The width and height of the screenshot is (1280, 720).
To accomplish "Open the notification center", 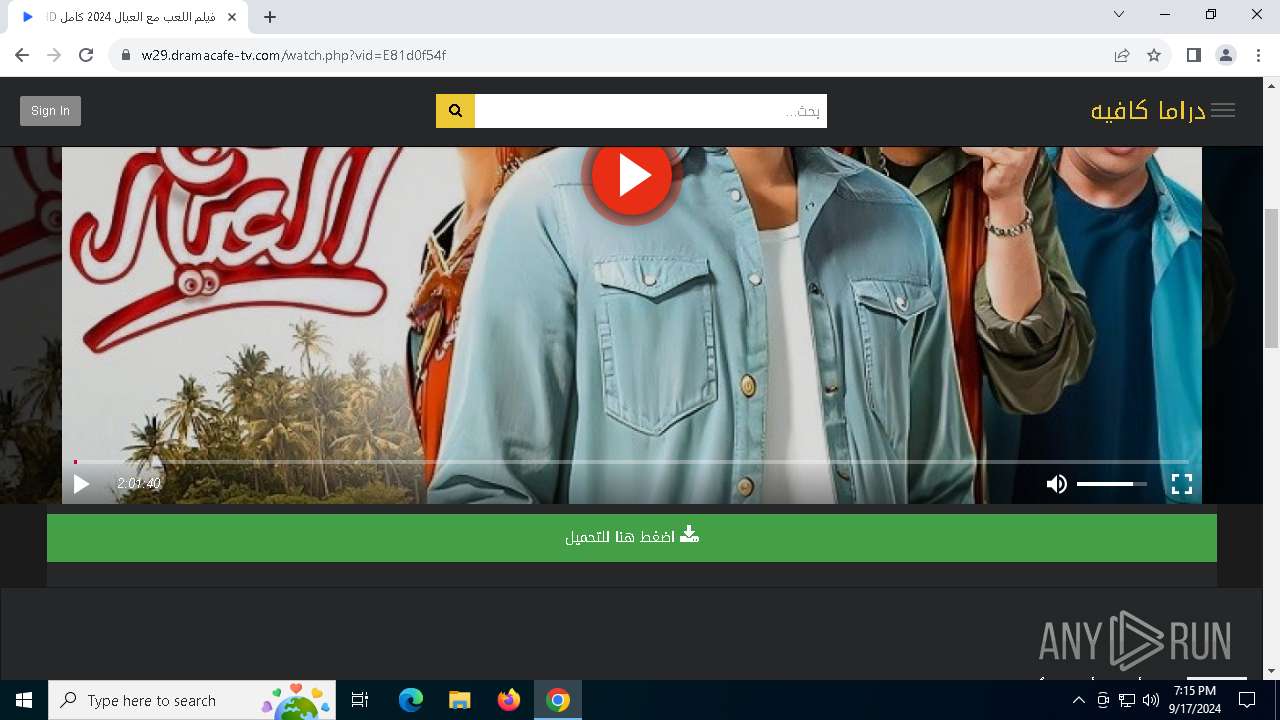I will (x=1247, y=700).
